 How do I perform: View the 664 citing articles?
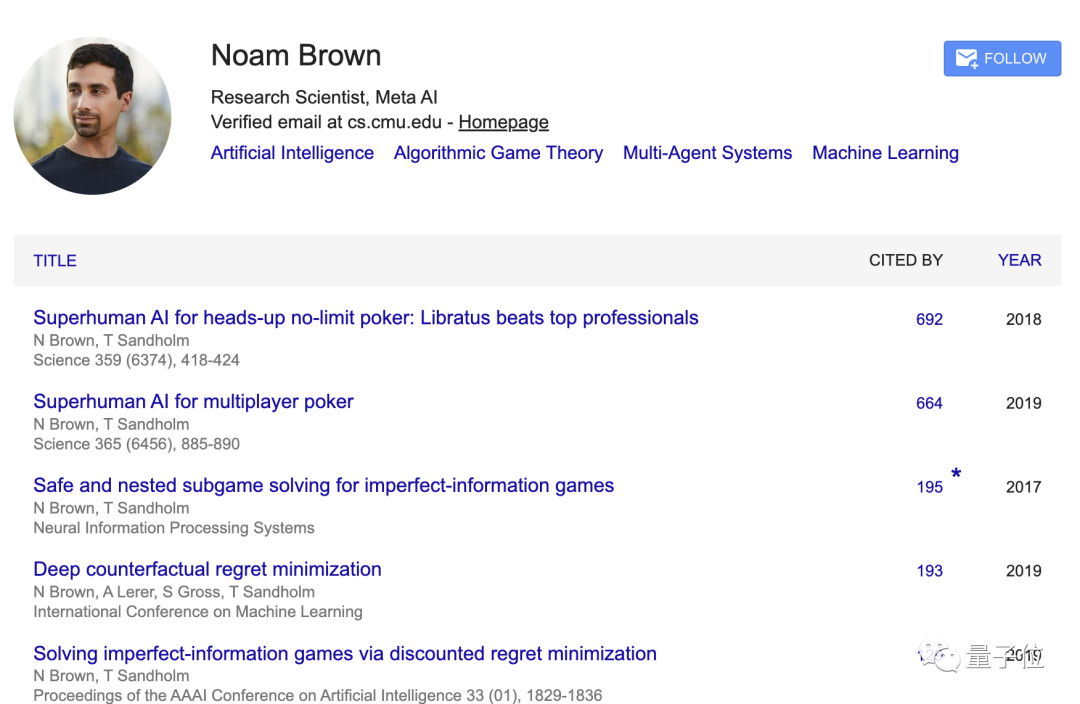(929, 404)
